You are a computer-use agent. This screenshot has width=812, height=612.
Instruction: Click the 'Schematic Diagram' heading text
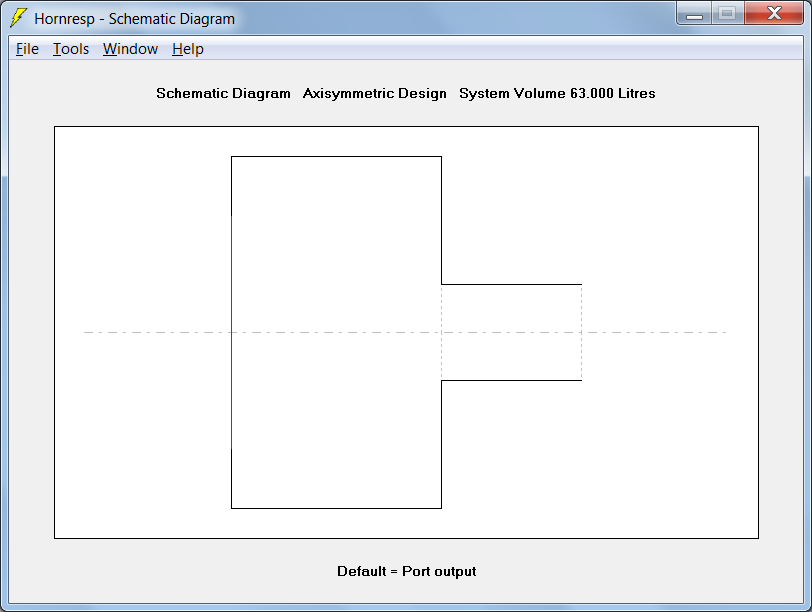click(223, 93)
